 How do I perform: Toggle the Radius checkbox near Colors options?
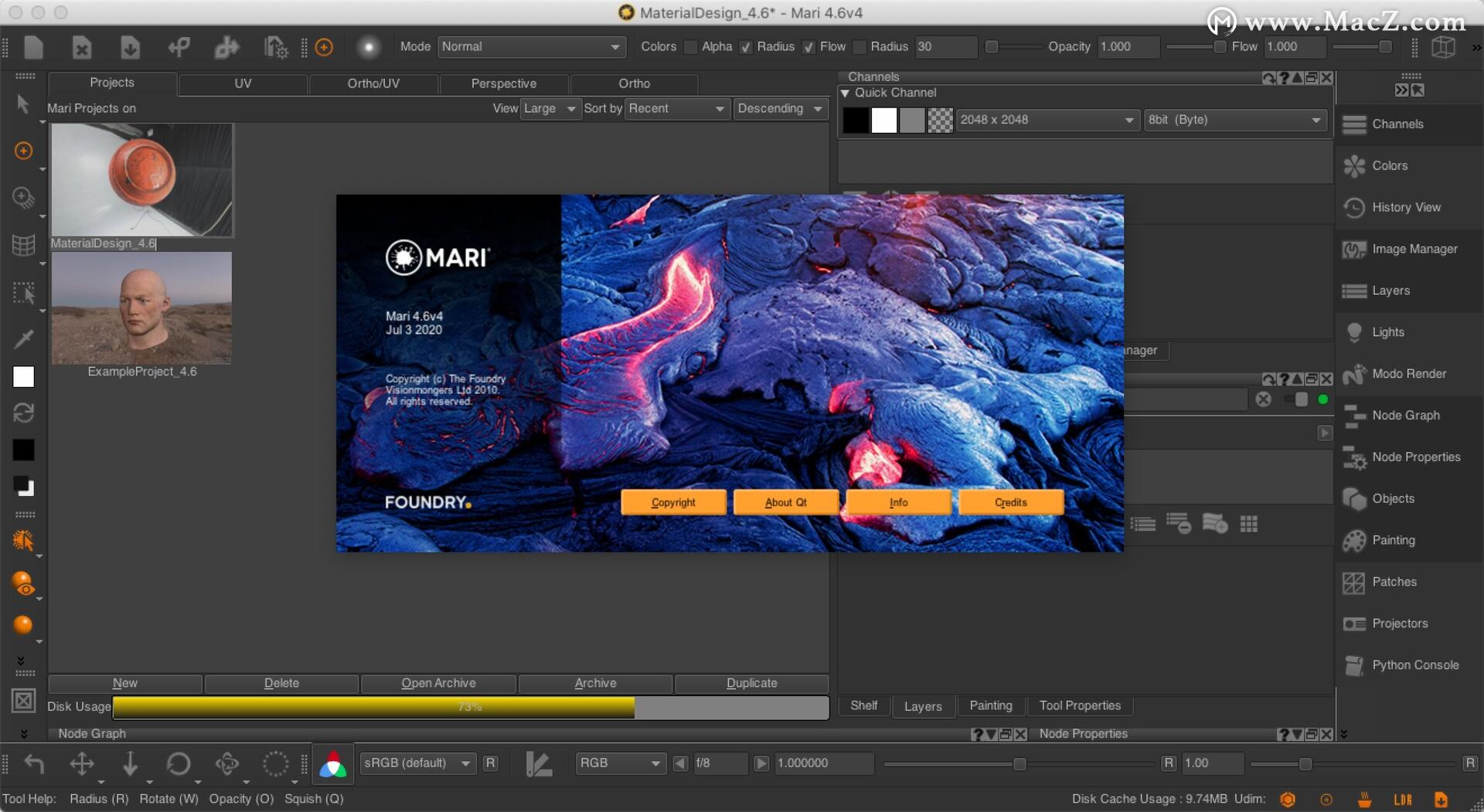[745, 47]
